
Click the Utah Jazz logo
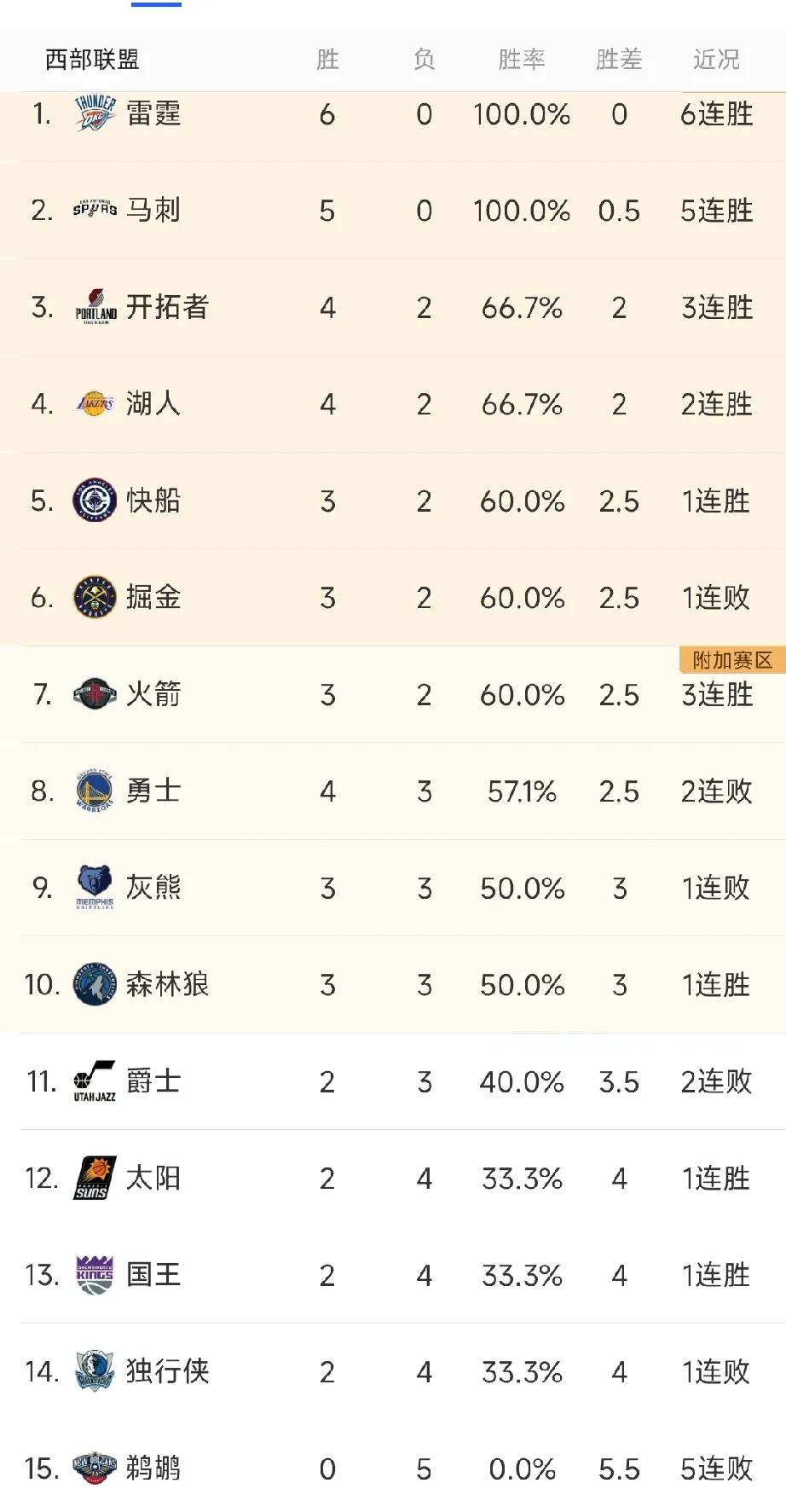click(94, 1081)
